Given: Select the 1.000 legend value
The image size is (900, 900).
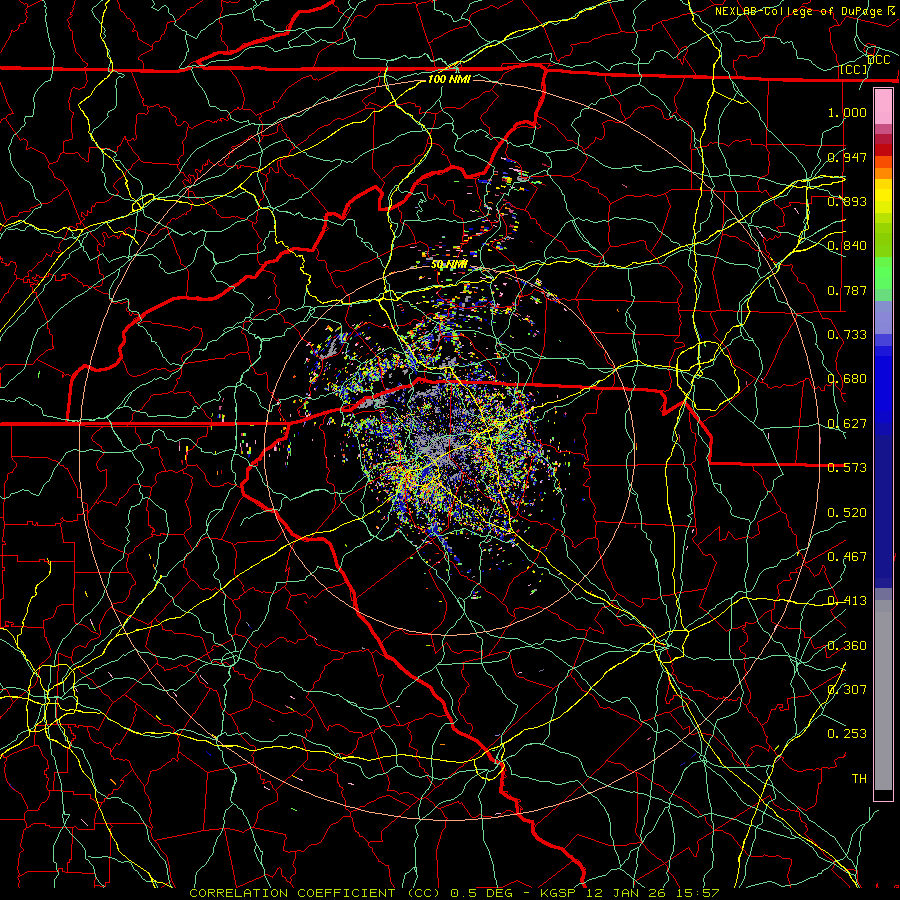Looking at the screenshot, I should point(847,112).
